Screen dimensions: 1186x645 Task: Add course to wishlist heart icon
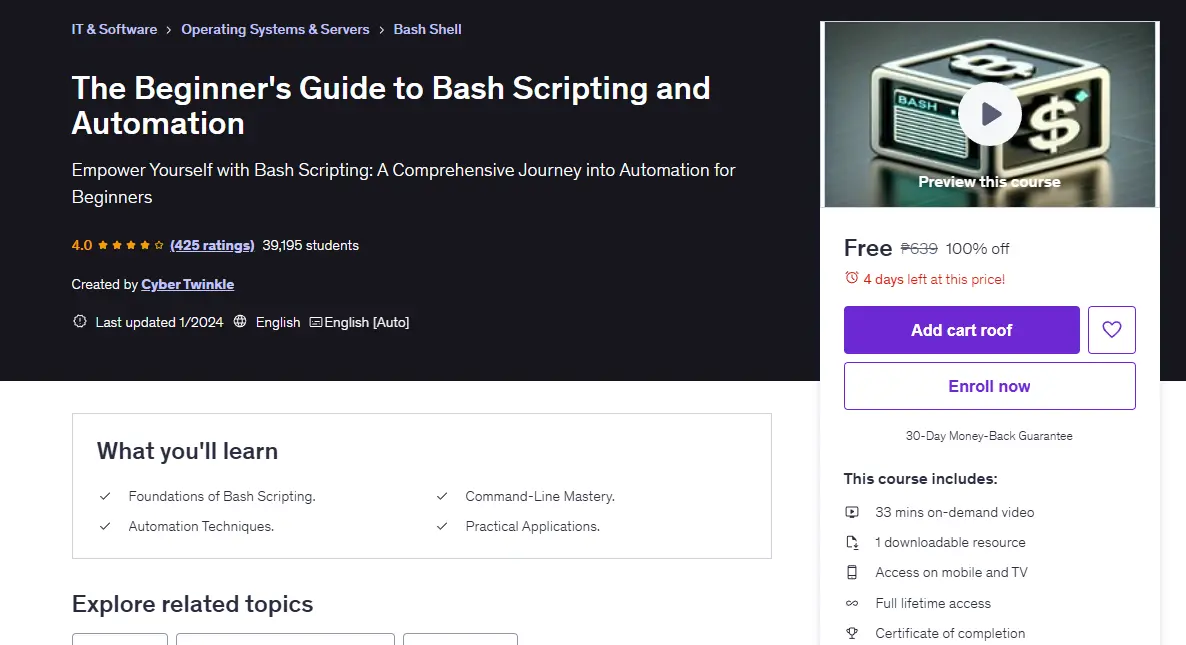coord(1111,330)
